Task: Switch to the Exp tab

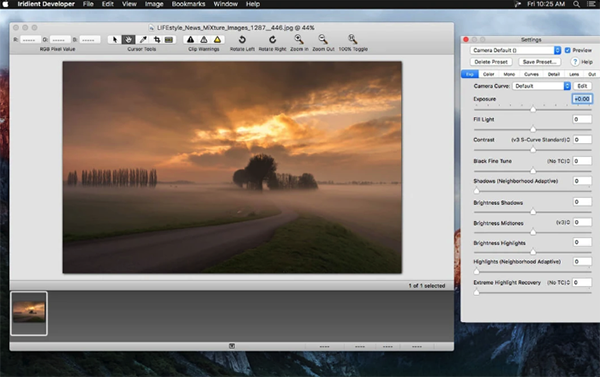Action: (470, 74)
